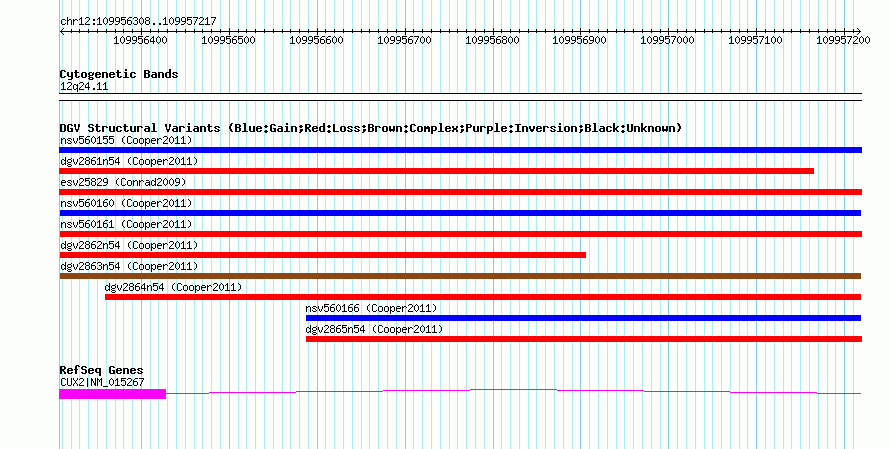Click ruler position 109956700
890x449 pixels.
[x=405, y=40]
